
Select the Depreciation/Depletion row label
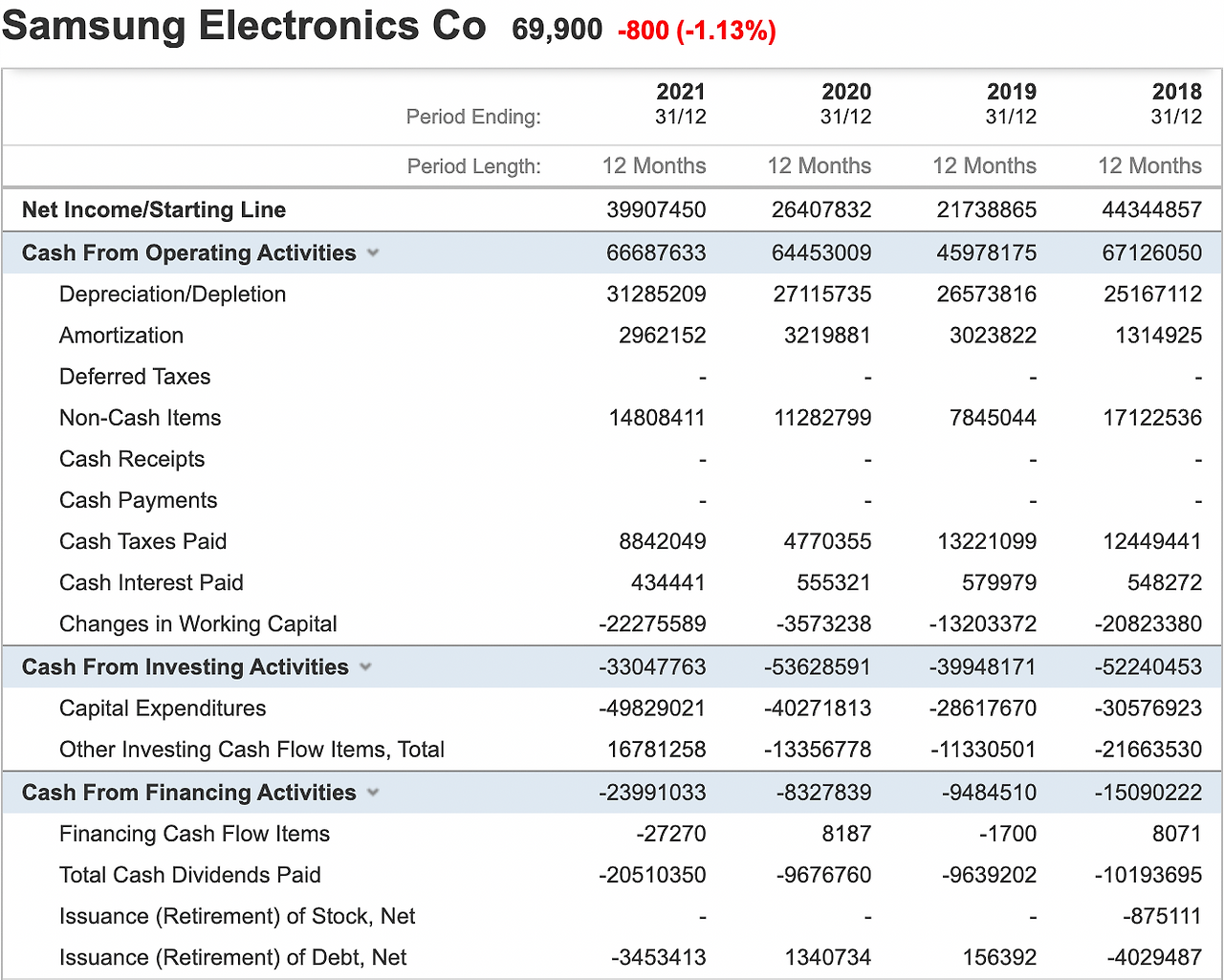tap(173, 294)
